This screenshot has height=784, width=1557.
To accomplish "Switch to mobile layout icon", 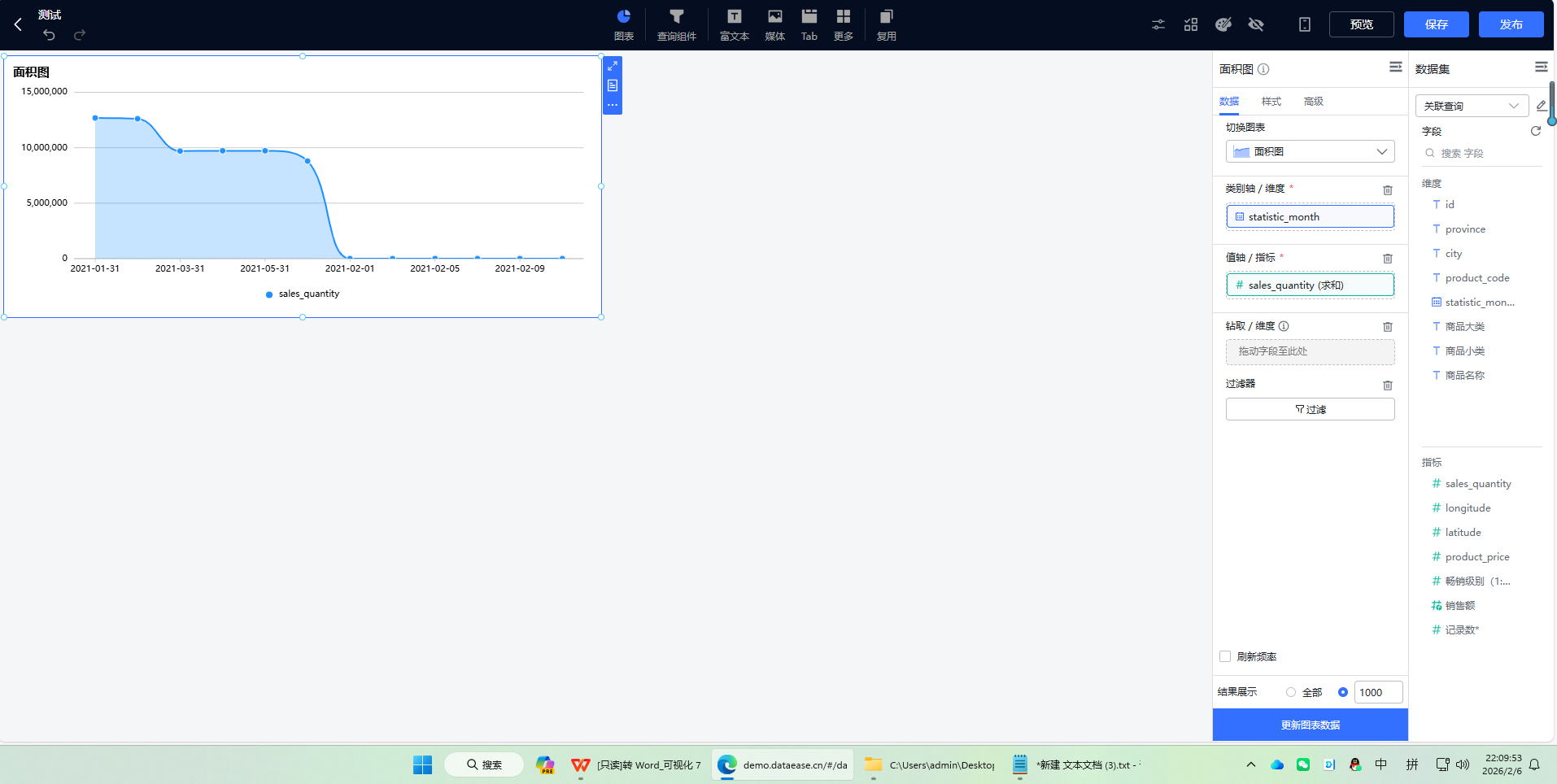I will (1305, 24).
